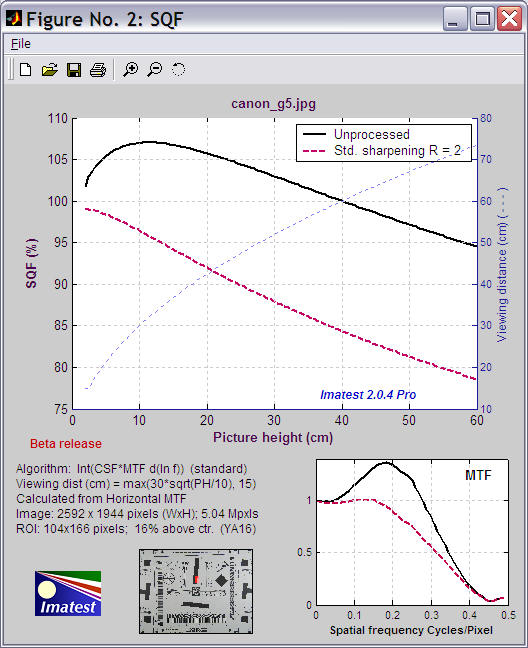Click the New Figure toolbar icon
This screenshot has width=528, height=648.
(26, 69)
